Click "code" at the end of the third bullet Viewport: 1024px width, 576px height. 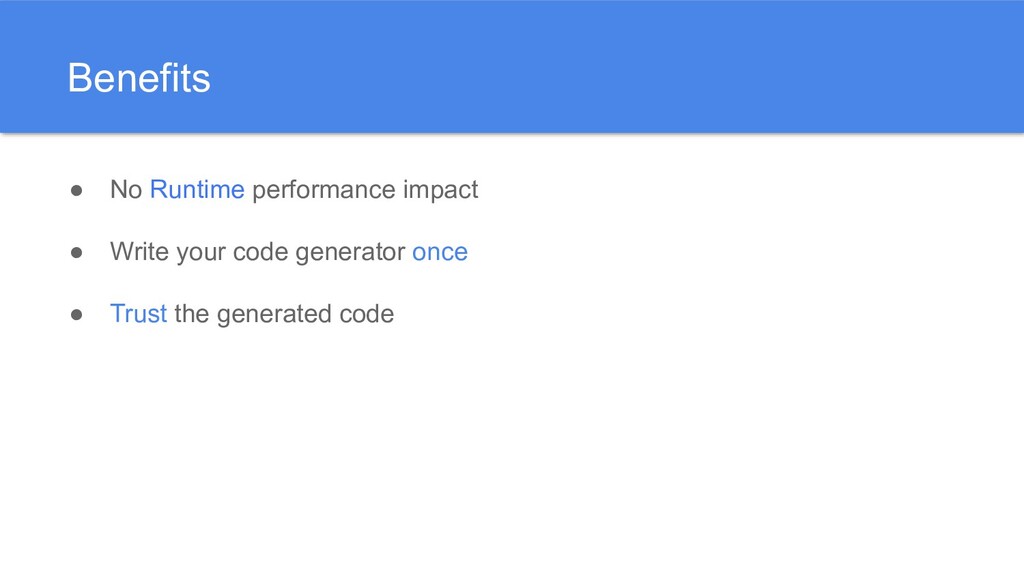point(367,314)
